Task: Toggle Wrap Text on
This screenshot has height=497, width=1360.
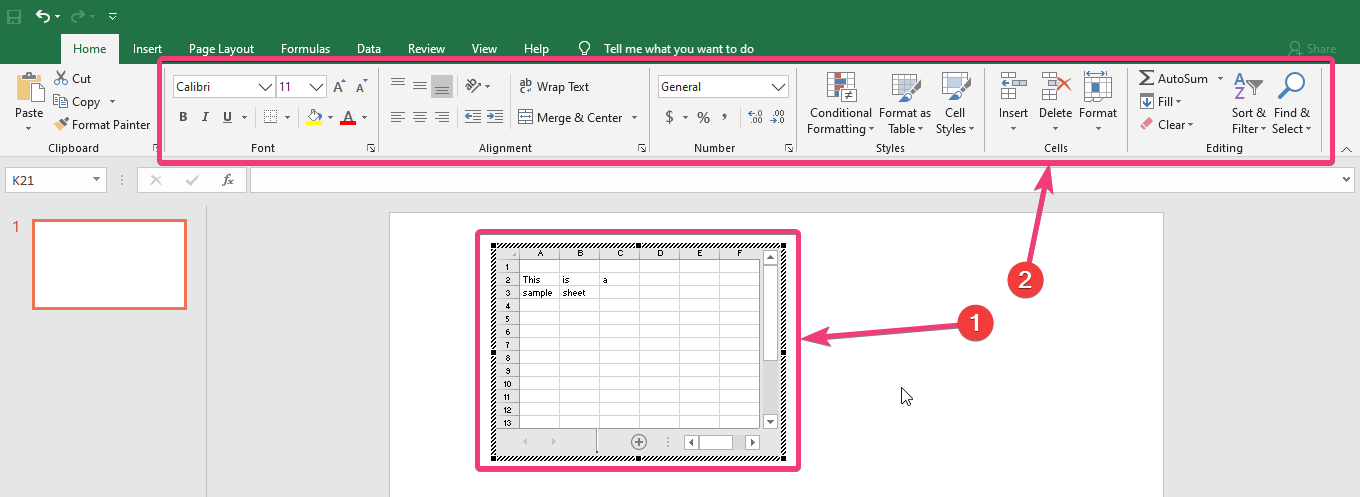Action: click(554, 87)
